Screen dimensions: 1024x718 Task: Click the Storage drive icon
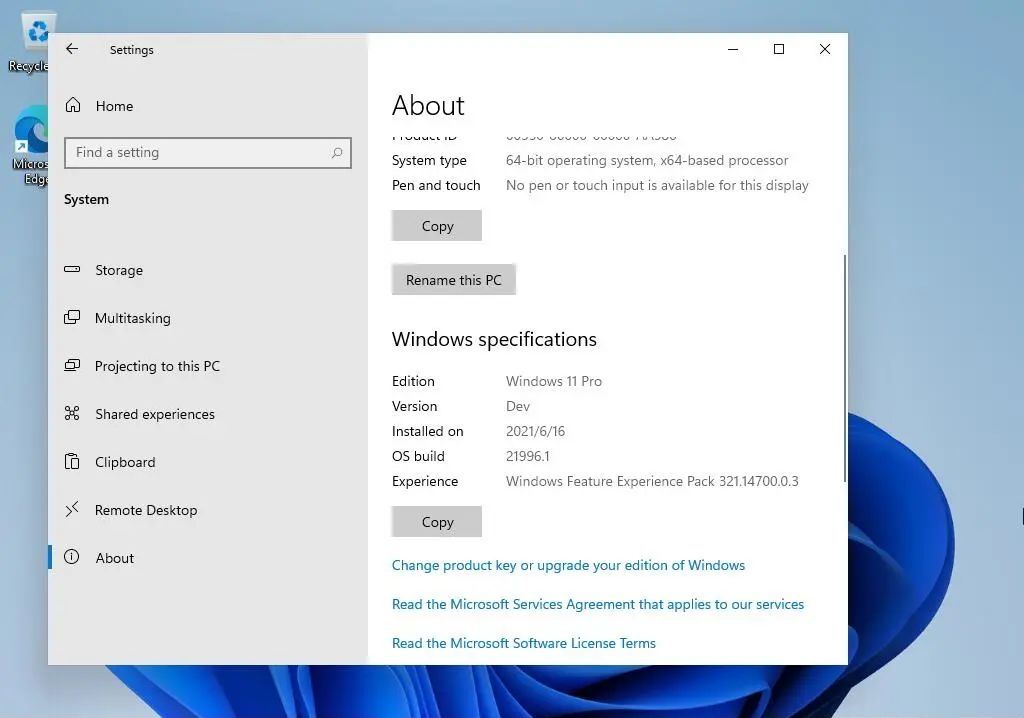pos(72,269)
